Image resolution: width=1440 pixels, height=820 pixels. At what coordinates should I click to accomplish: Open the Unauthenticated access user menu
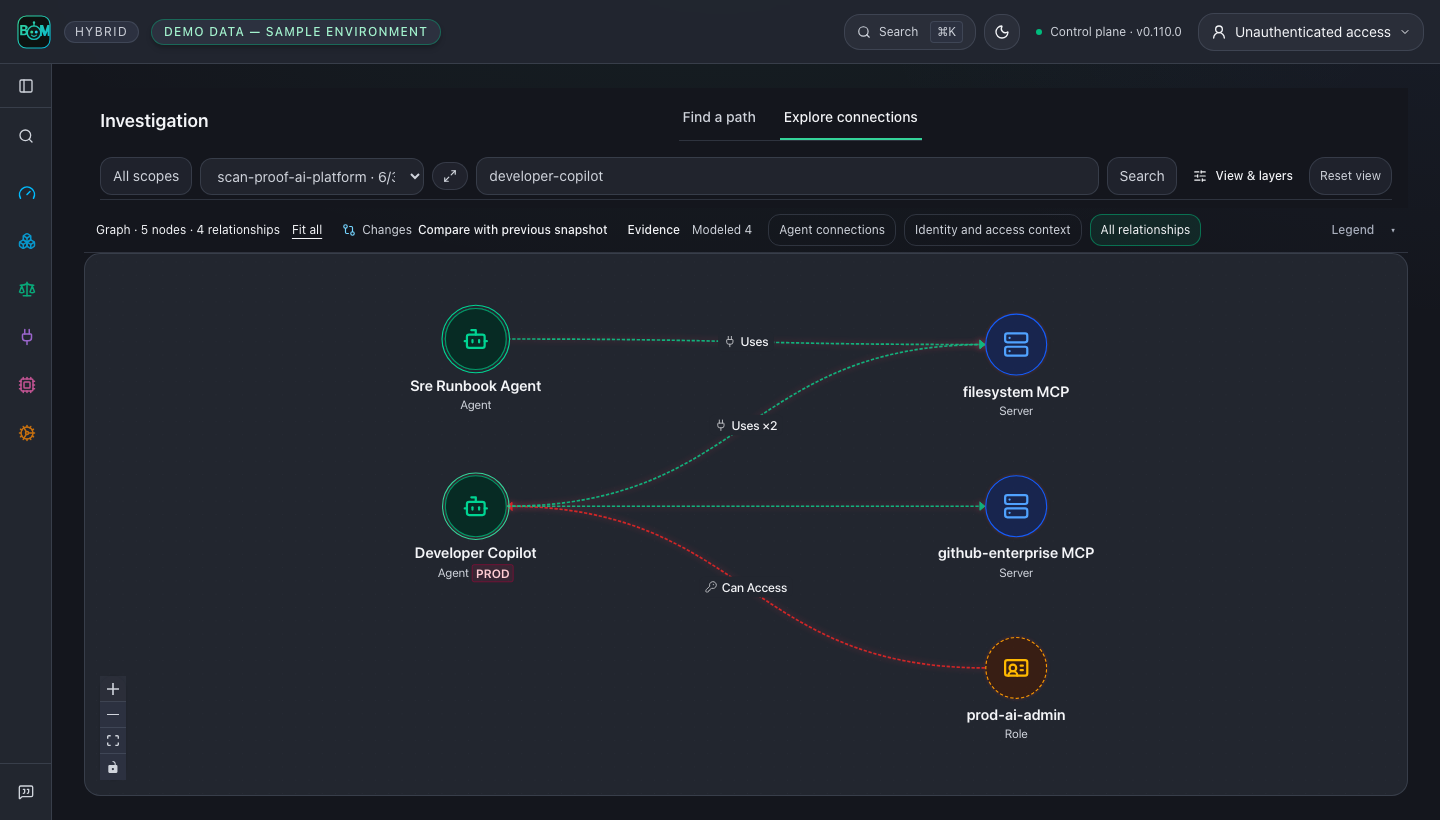(x=1311, y=32)
